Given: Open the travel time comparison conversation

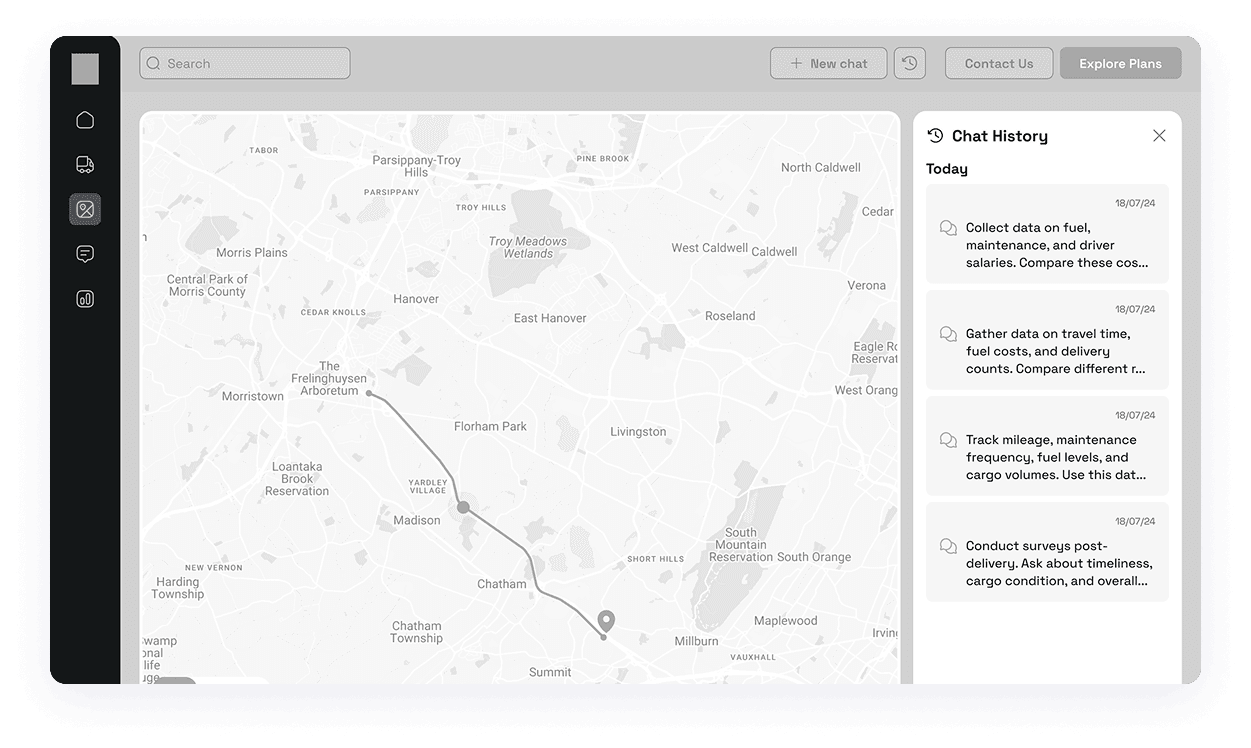Looking at the screenshot, I should click(x=1047, y=340).
